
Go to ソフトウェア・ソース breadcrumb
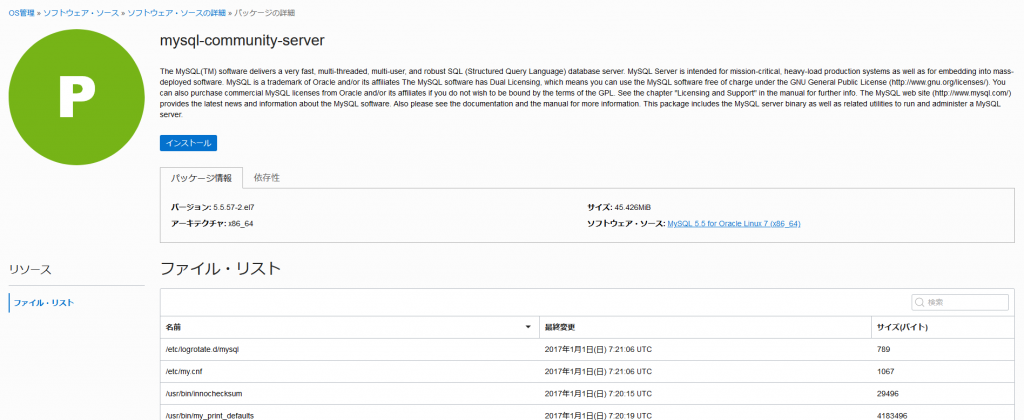pos(81,12)
